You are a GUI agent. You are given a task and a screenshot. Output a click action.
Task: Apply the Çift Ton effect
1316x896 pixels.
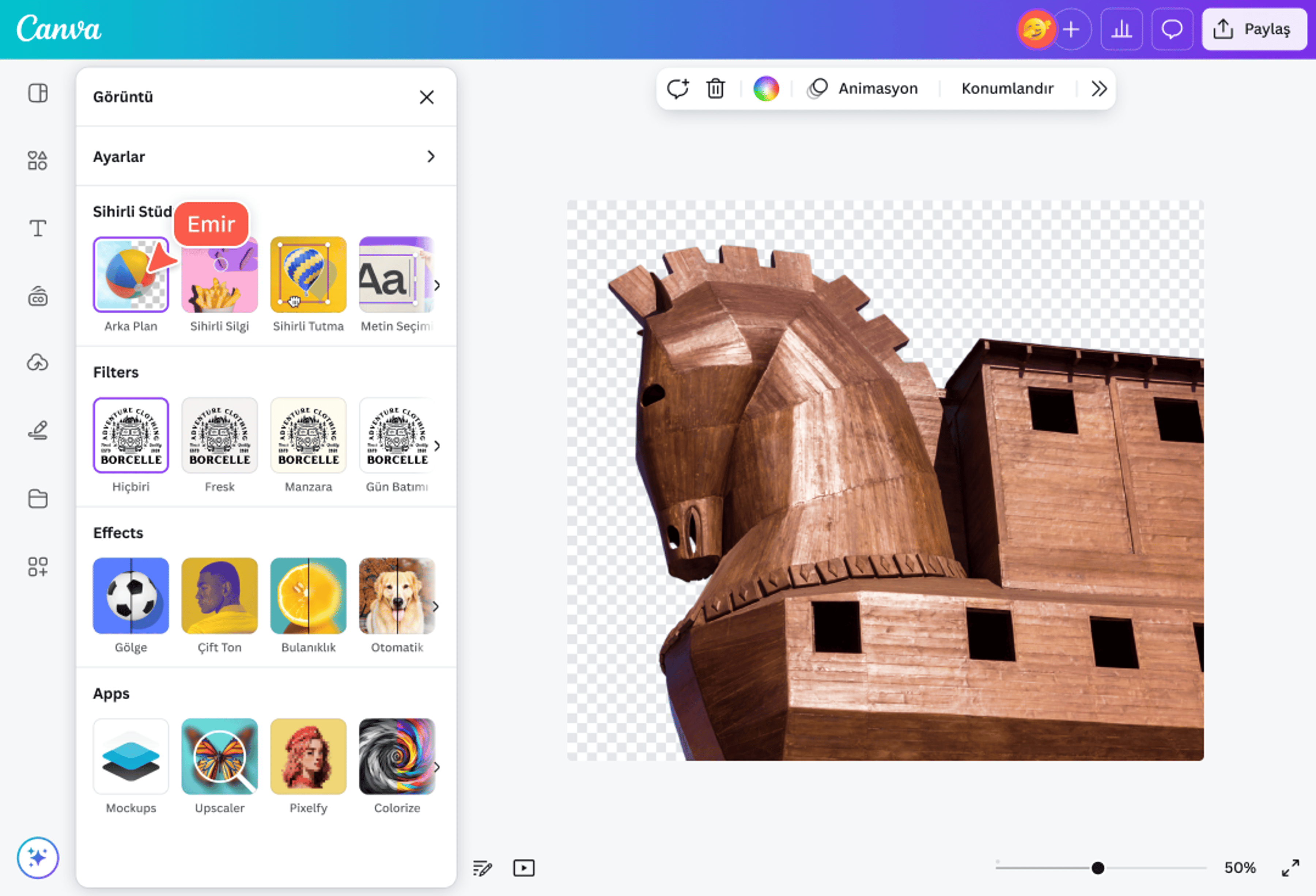tap(220, 596)
